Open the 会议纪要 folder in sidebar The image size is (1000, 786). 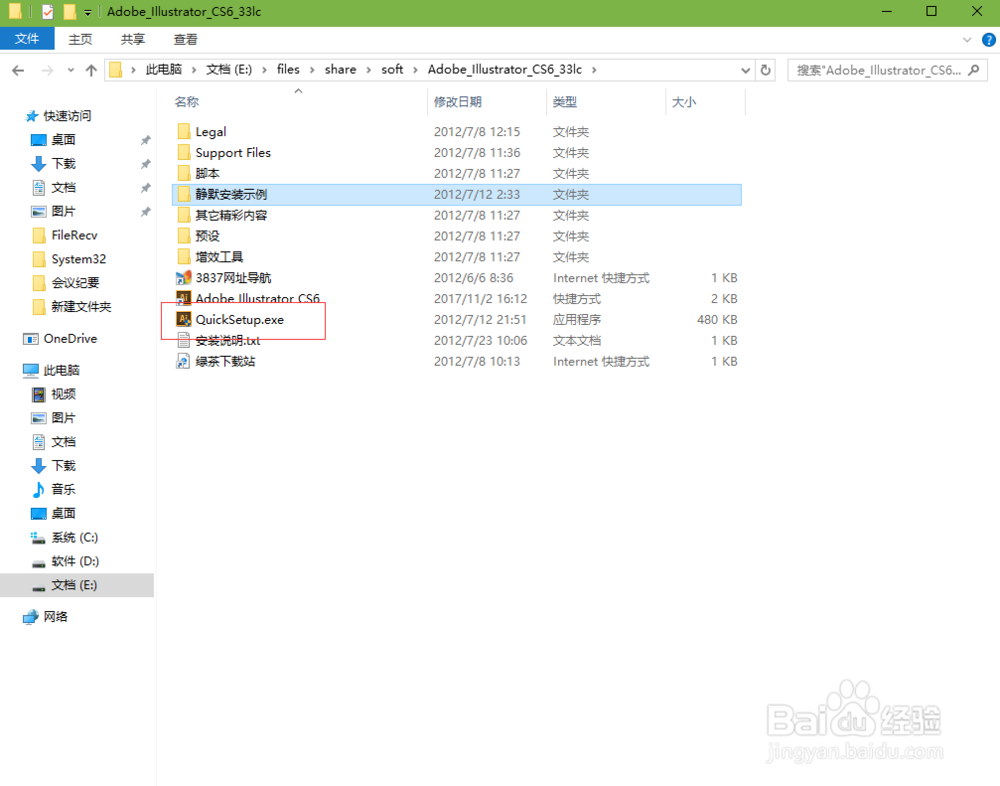pos(75,283)
